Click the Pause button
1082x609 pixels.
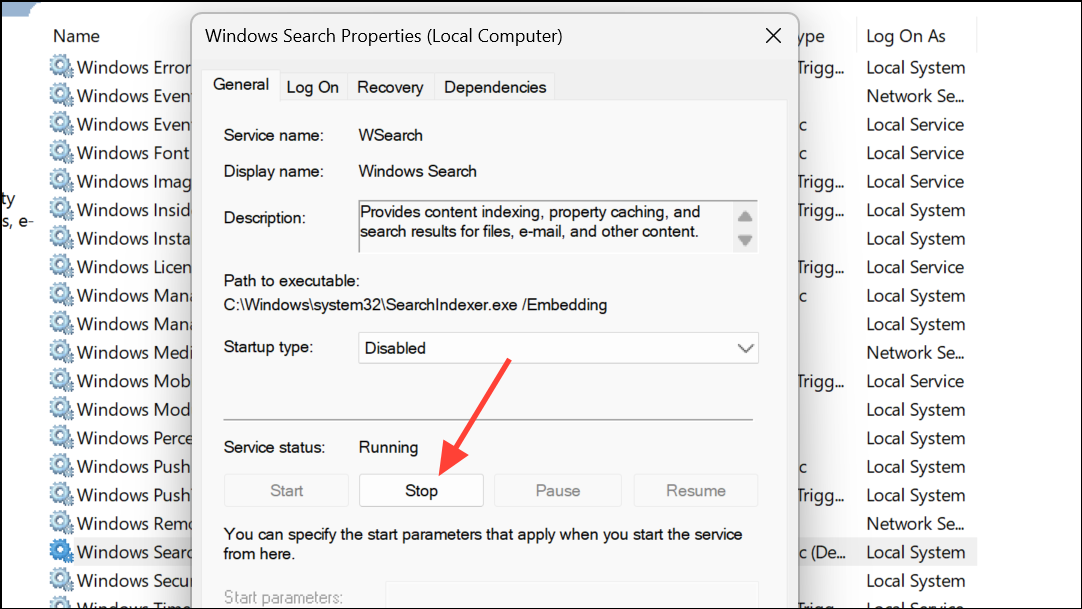558,490
